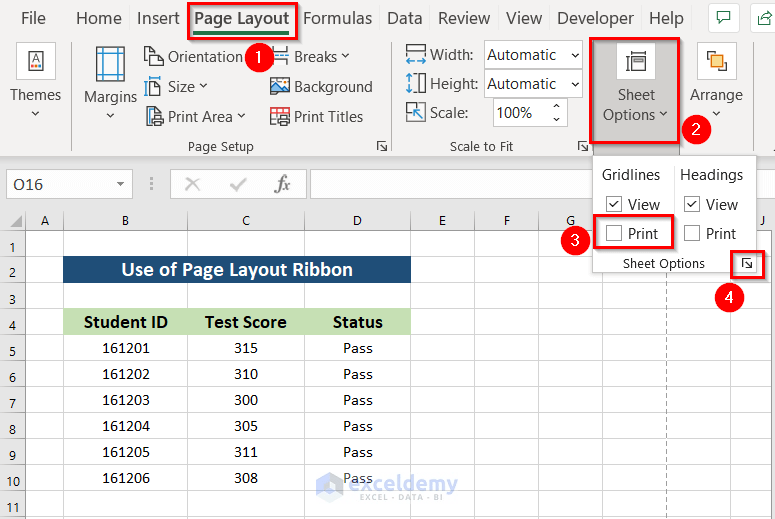Select row 4 header

(x=13, y=325)
